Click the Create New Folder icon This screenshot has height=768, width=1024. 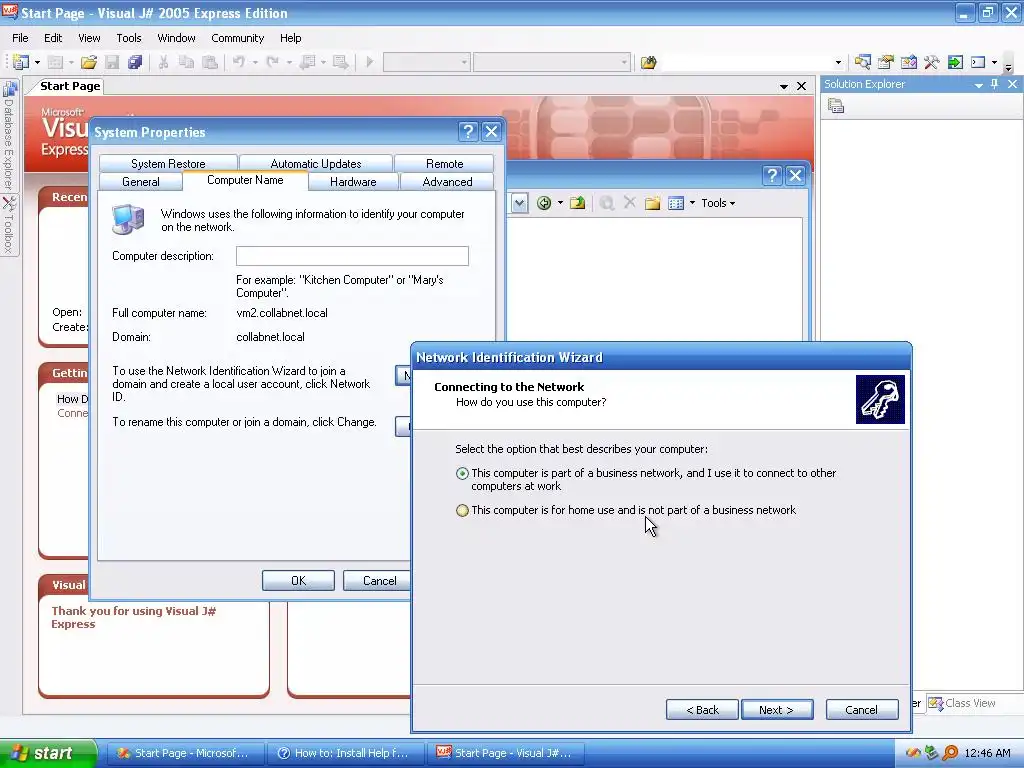(652, 203)
